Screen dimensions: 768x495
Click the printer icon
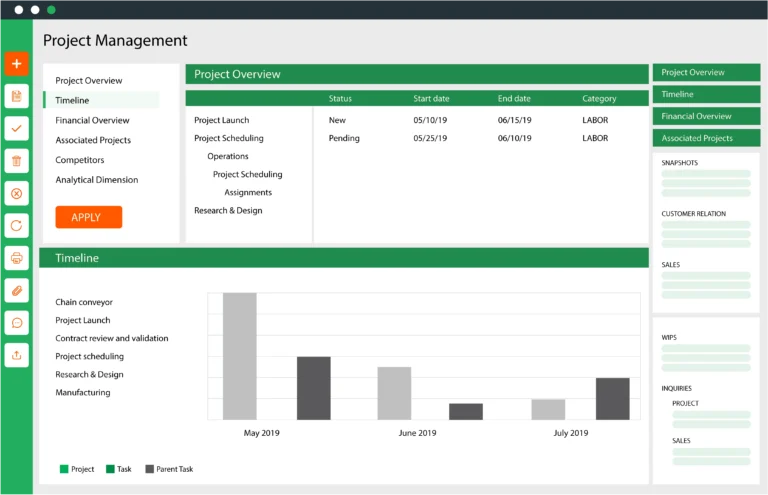[x=16, y=258]
